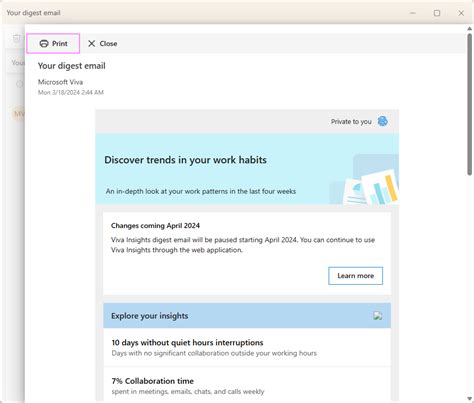Click the "Your digest email" subject heading
The image size is (474, 403).
point(72,66)
